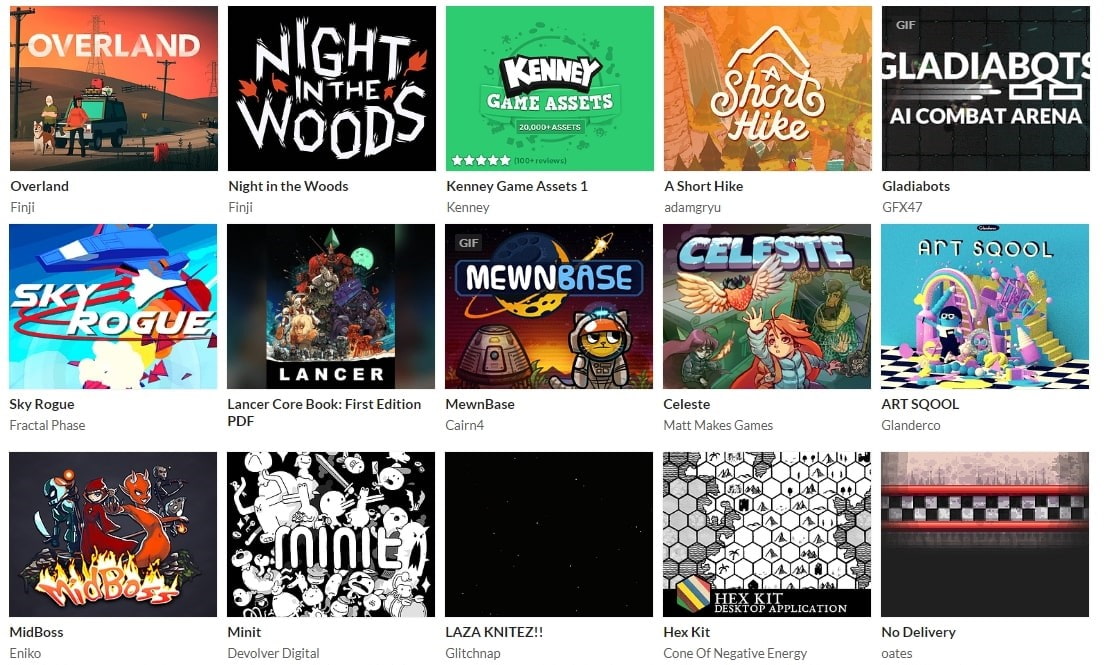Screen dimensions: 1106x665
Task: Open the ART SQOOL cover image
Action: pos(985,306)
